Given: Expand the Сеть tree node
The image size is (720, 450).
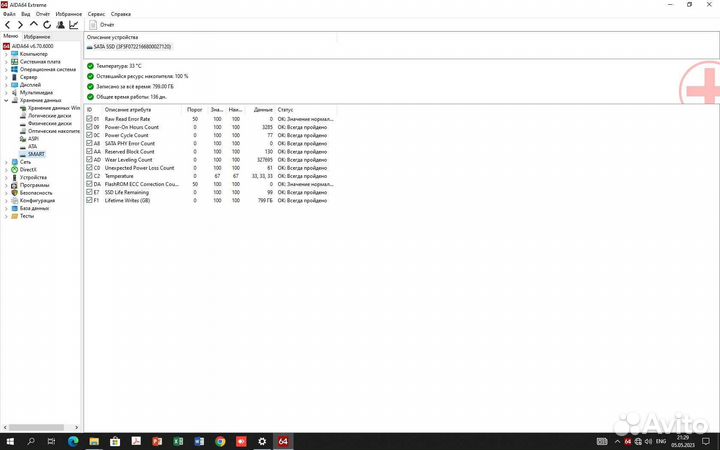Looking at the screenshot, I should [x=6, y=162].
